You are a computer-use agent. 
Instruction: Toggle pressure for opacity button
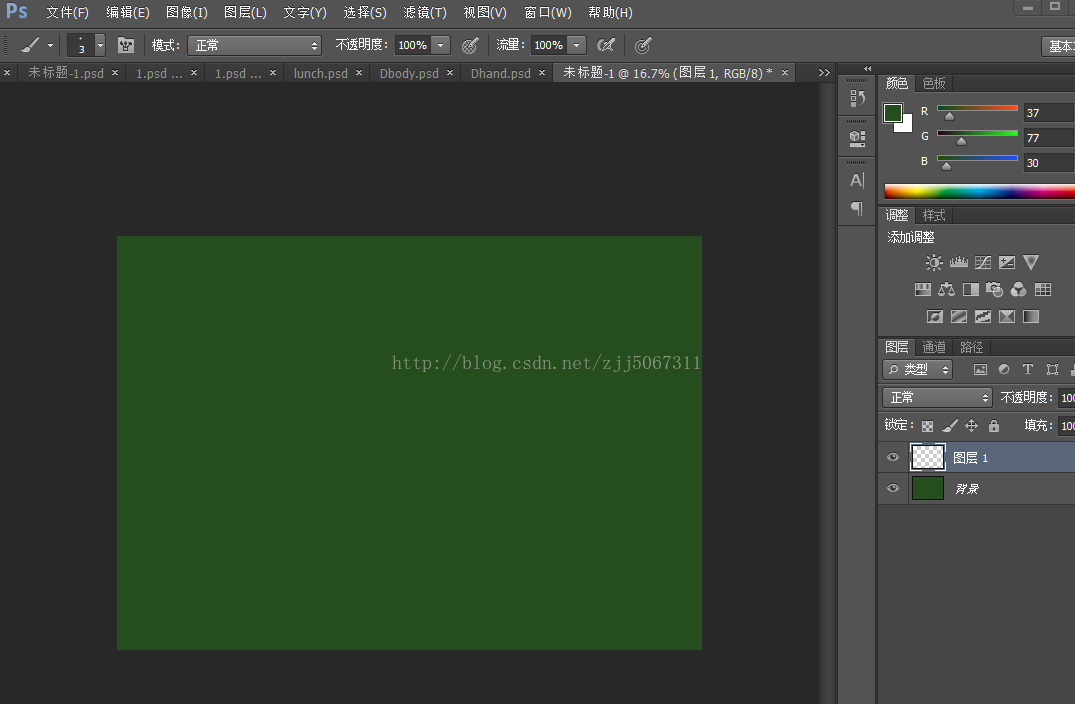470,45
